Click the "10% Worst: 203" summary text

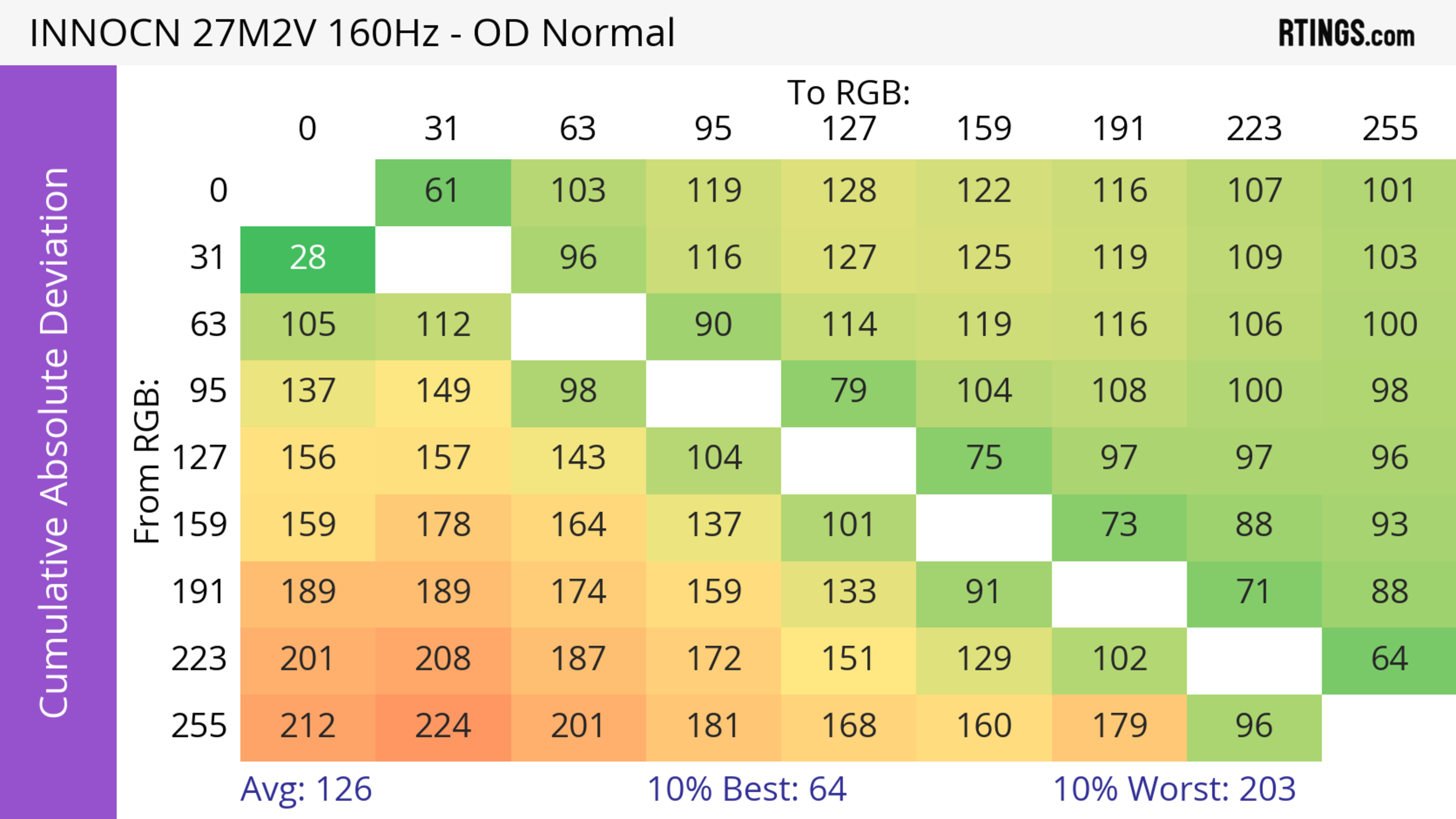coord(1174,789)
